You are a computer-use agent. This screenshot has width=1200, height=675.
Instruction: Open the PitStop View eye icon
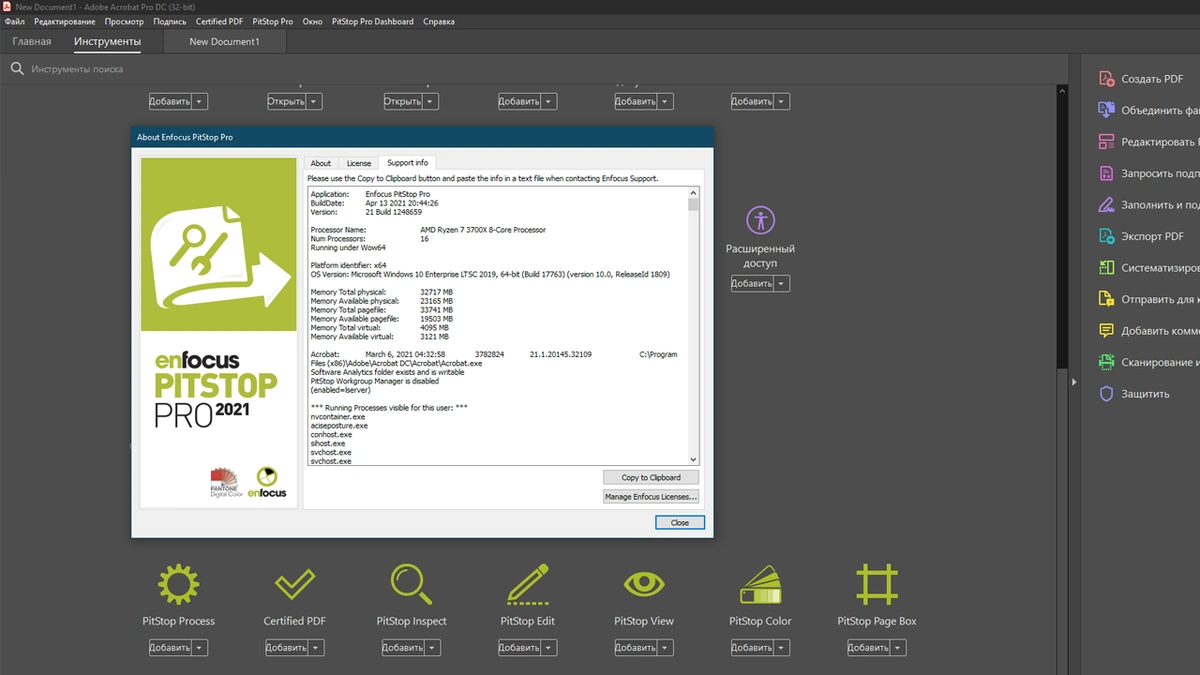644,584
